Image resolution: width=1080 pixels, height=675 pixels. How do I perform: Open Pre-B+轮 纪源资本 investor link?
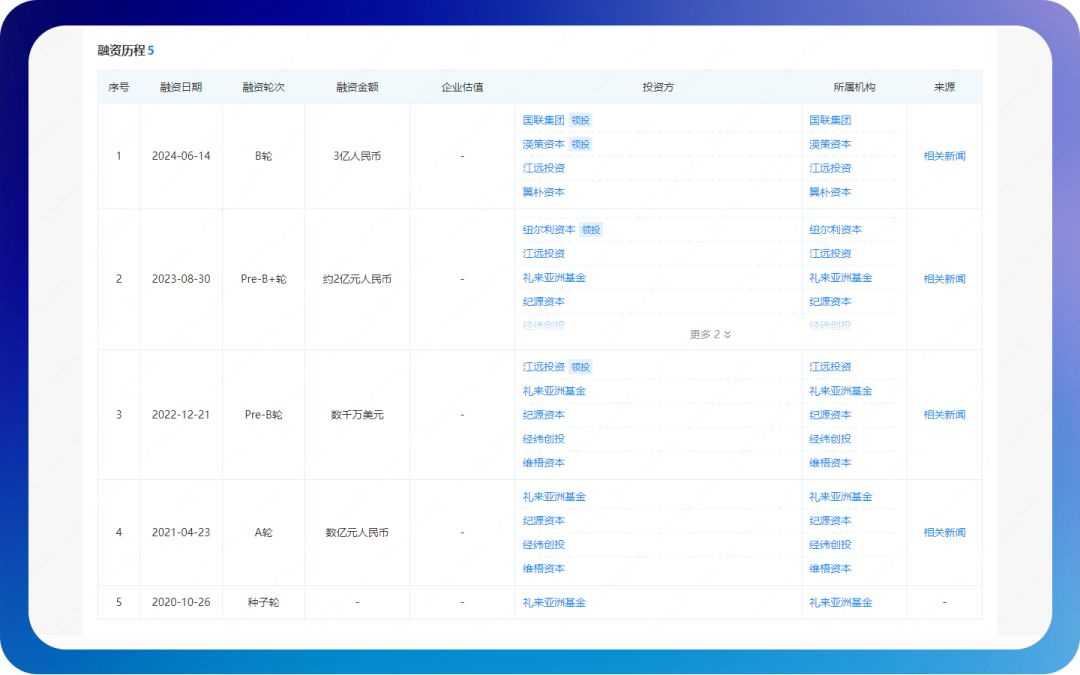pyautogui.click(x=543, y=302)
